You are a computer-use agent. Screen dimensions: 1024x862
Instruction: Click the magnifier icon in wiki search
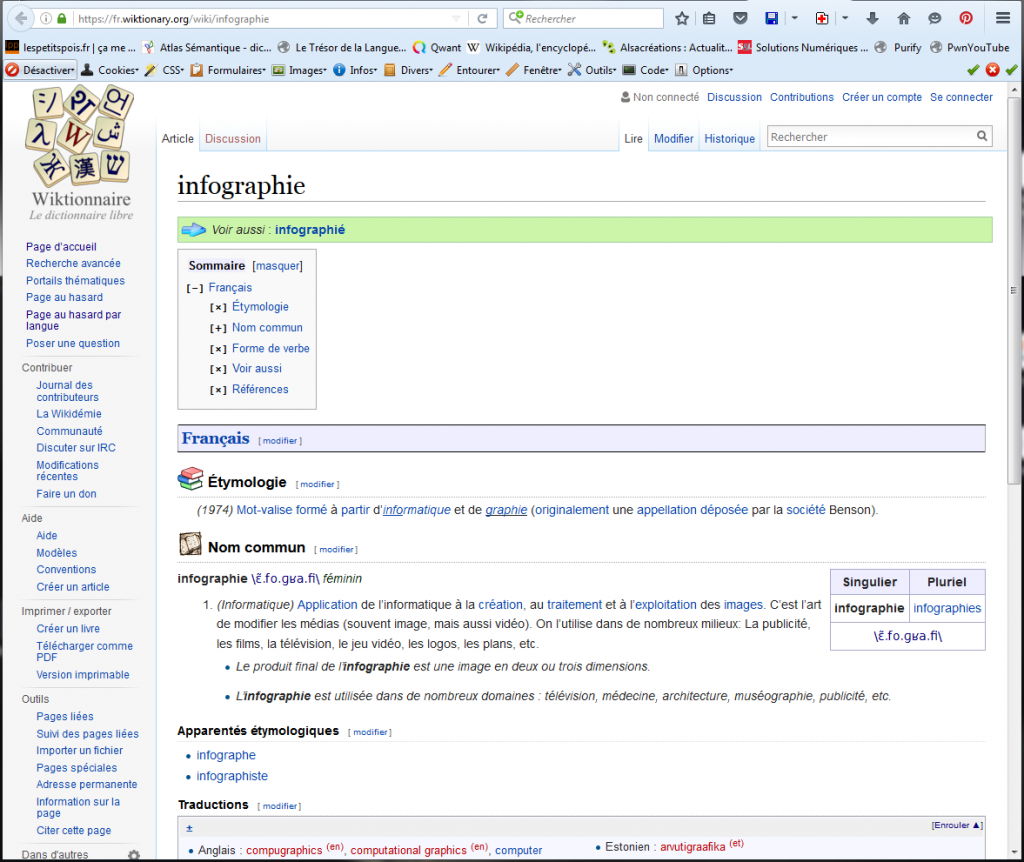point(982,137)
